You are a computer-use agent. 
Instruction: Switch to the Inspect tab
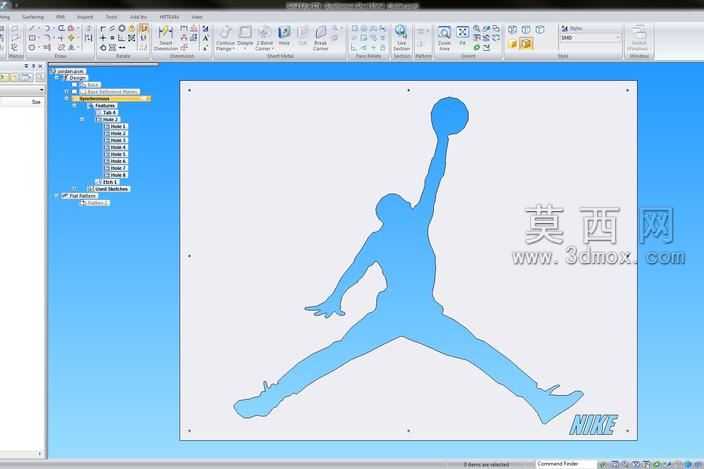(85, 17)
